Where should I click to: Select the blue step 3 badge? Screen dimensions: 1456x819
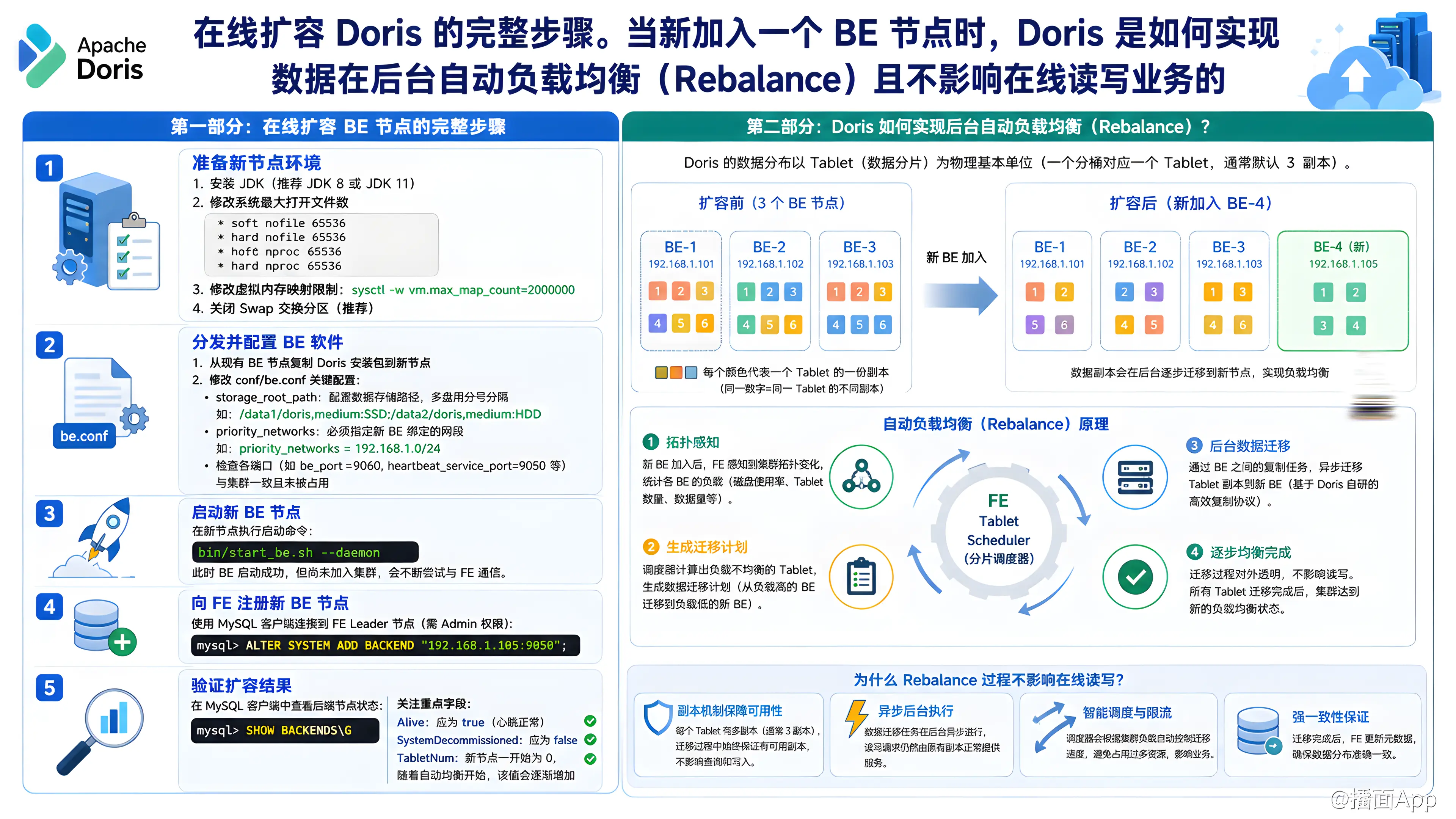[49, 513]
